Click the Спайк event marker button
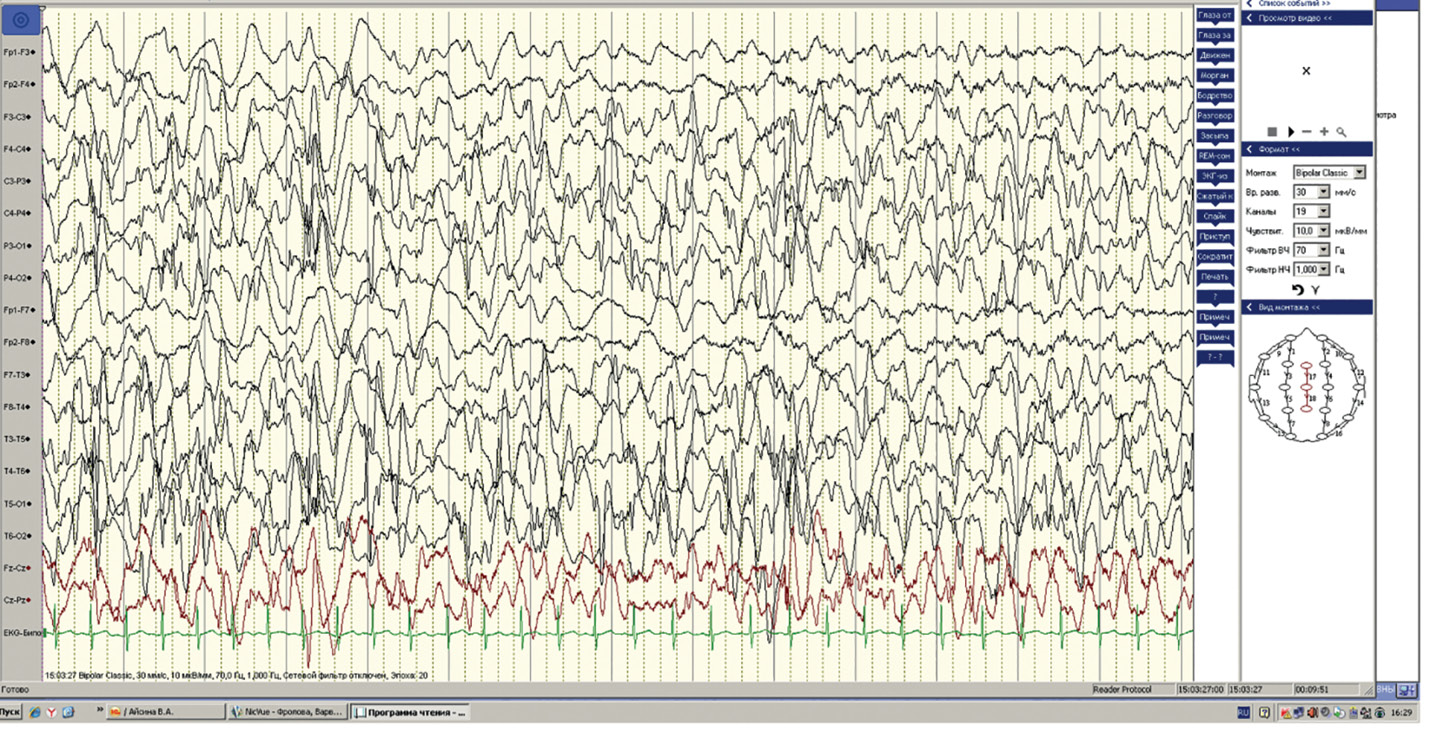This screenshot has height=734, width=1436. tap(1215, 216)
